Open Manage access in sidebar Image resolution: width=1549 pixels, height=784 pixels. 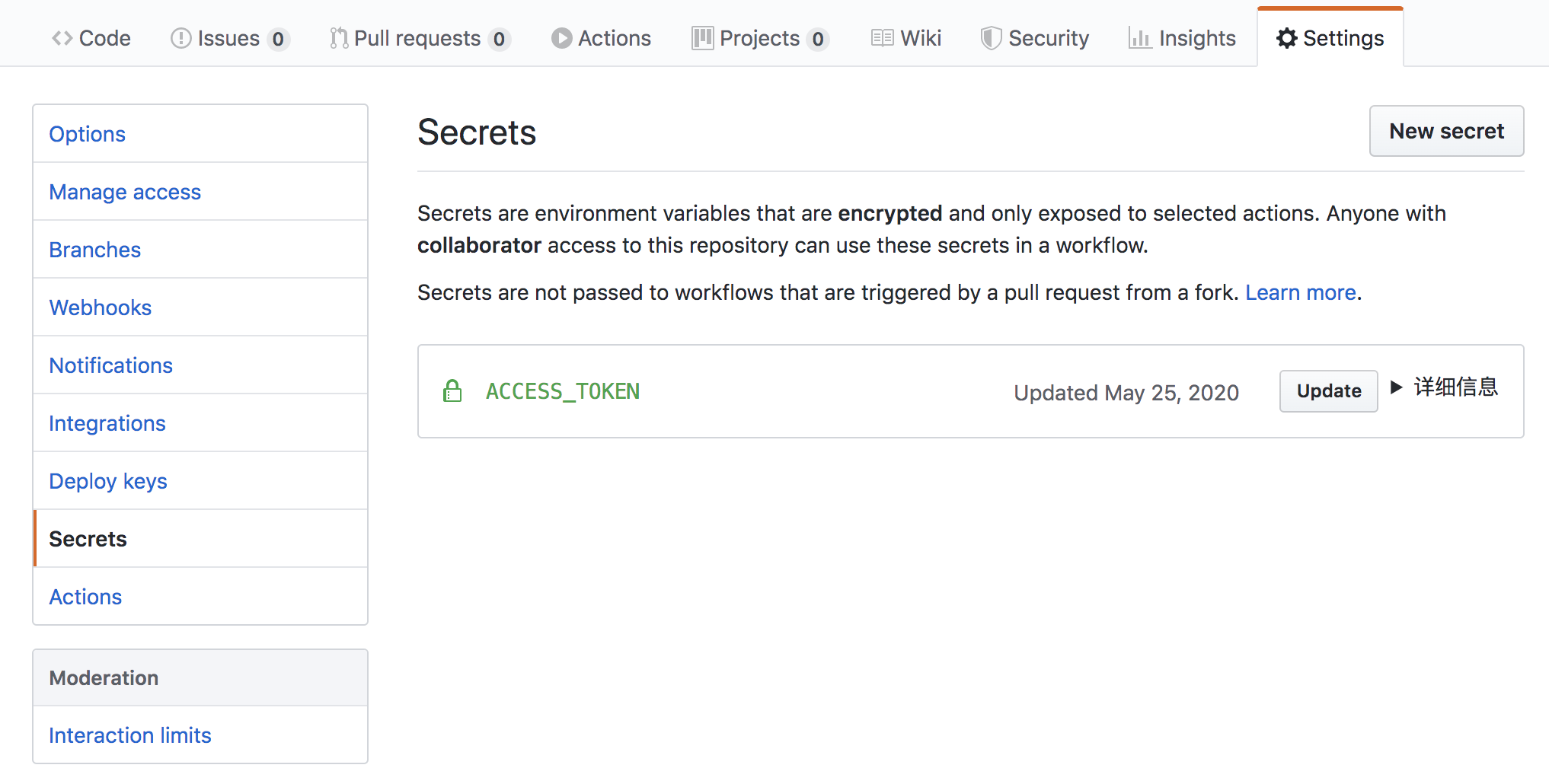click(125, 192)
